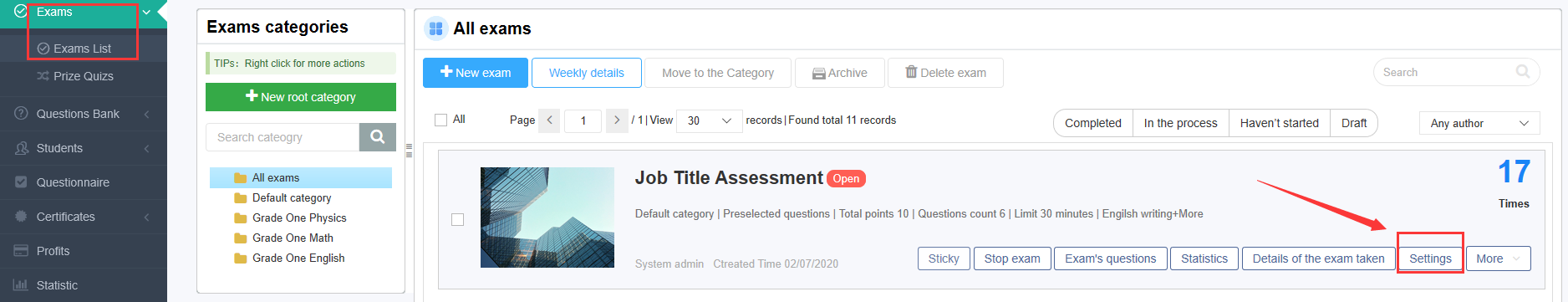Open the records per page 30 dropdown
The height and width of the screenshot is (302, 1568).
(709, 120)
